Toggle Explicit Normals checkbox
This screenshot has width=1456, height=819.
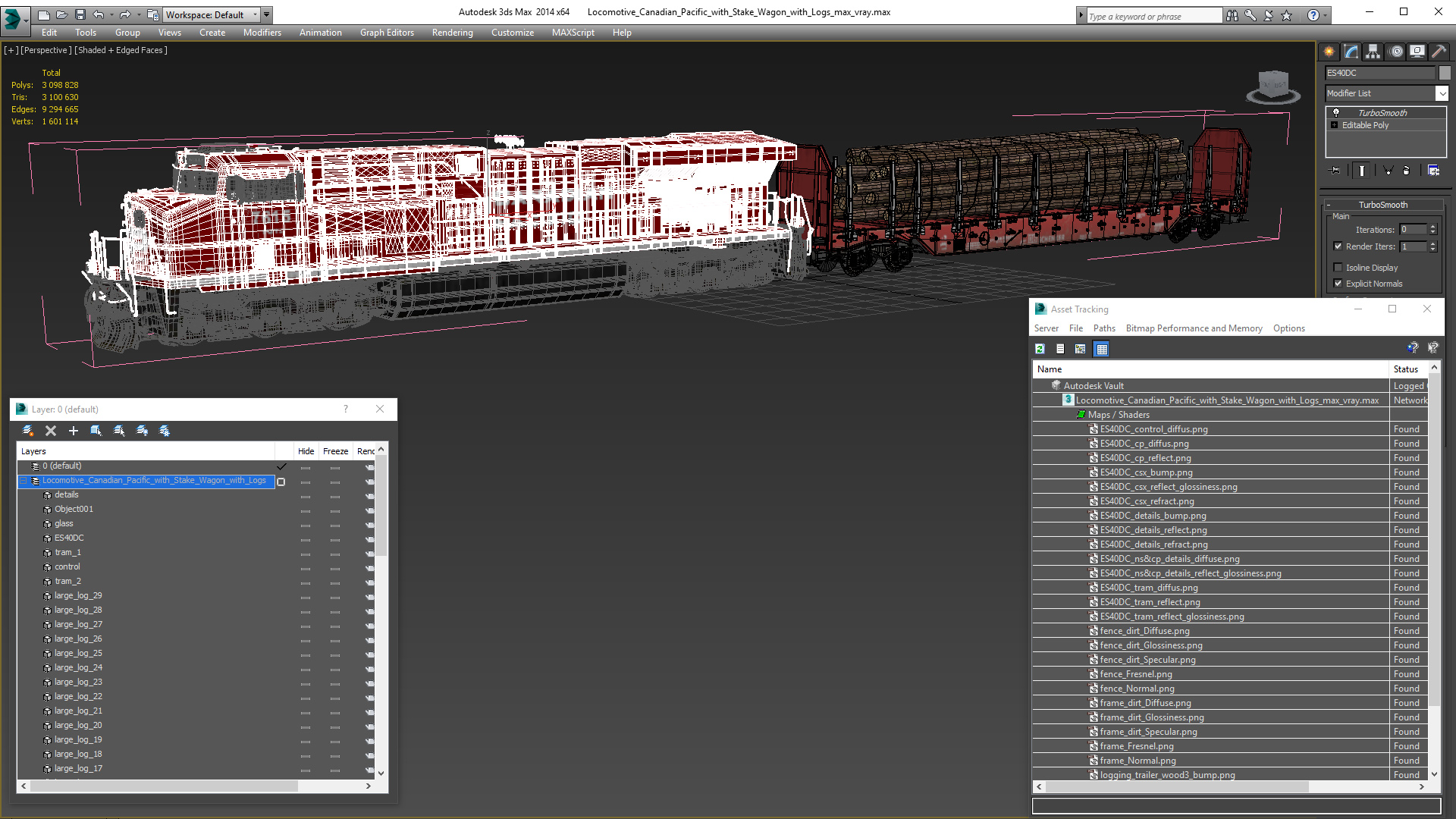click(x=1338, y=284)
